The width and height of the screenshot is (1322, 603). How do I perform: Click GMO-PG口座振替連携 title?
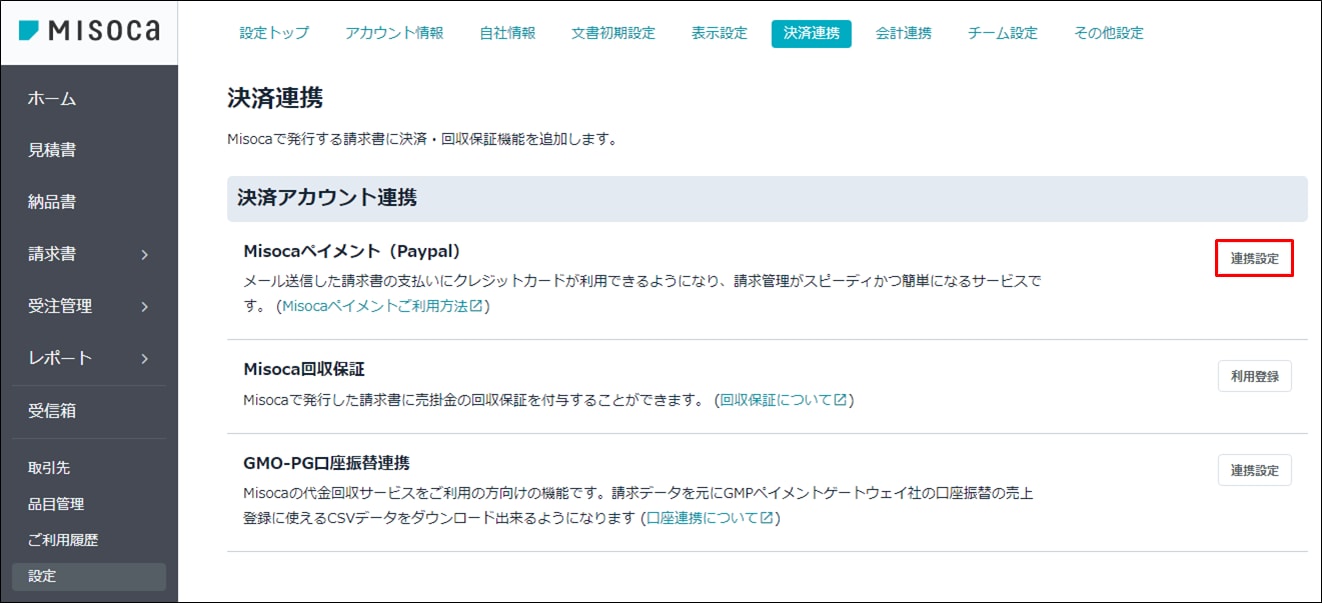[327, 463]
